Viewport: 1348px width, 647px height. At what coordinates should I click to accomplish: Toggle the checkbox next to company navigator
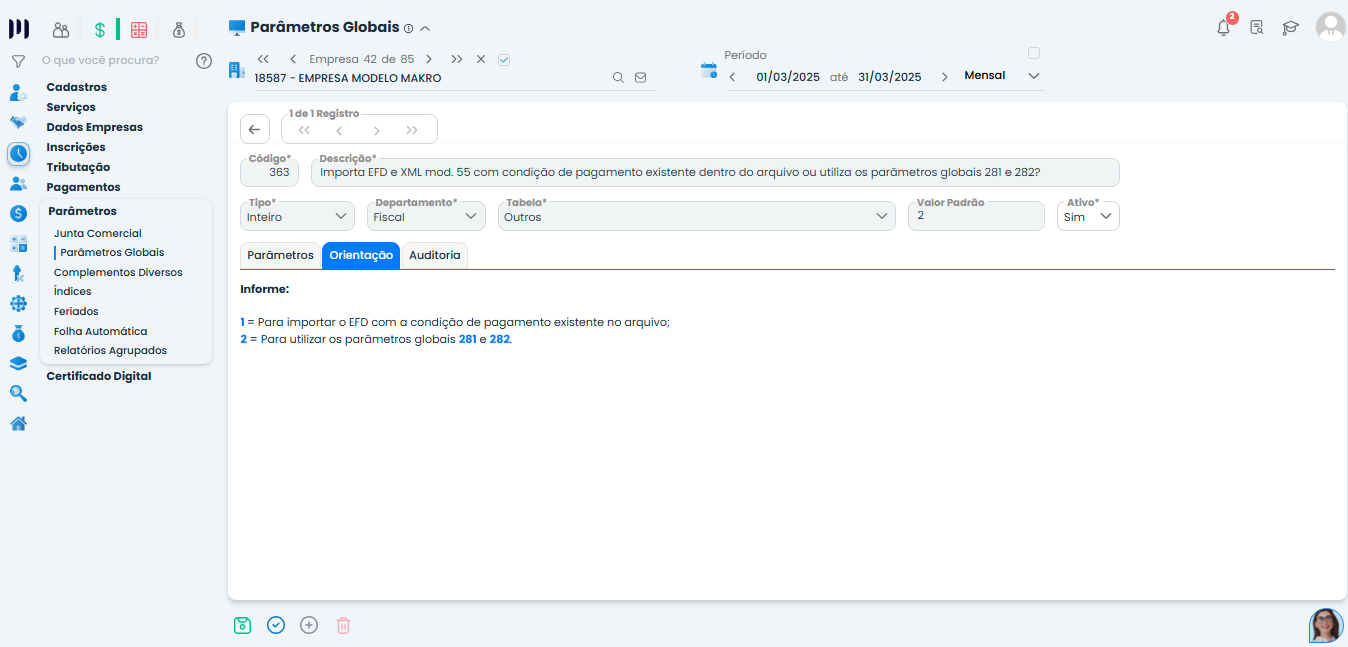(504, 60)
